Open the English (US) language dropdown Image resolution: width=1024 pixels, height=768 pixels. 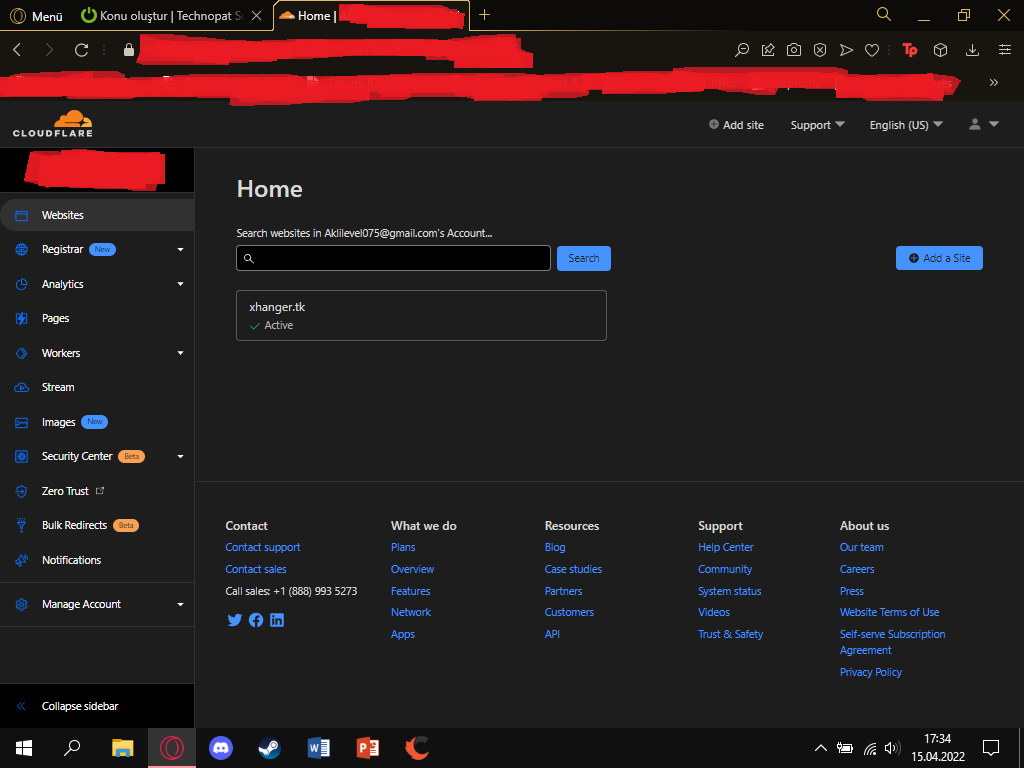[906, 125]
